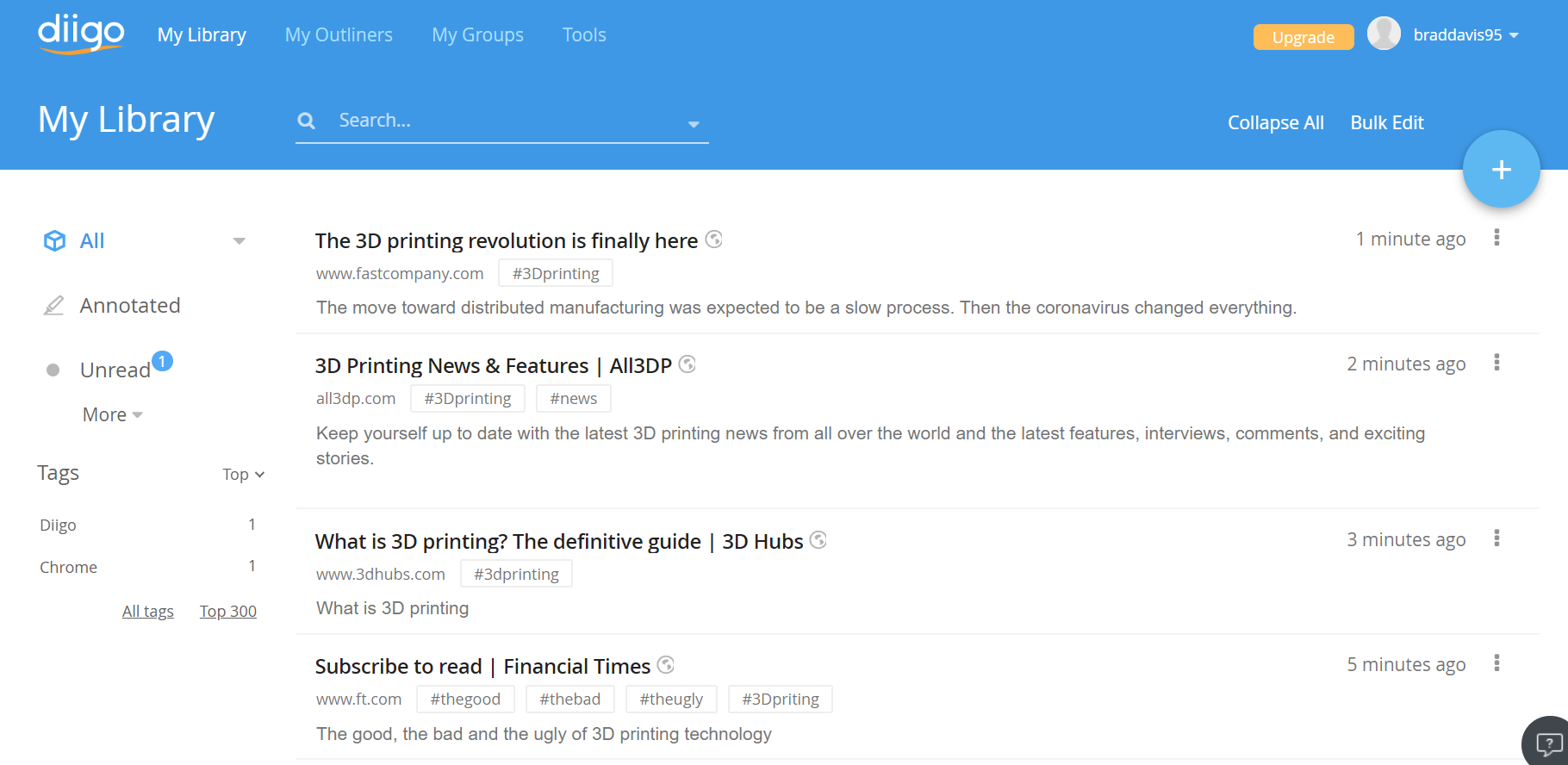Open three-dot menu for All3DP bookmark
The image size is (1568, 765).
click(1496, 363)
